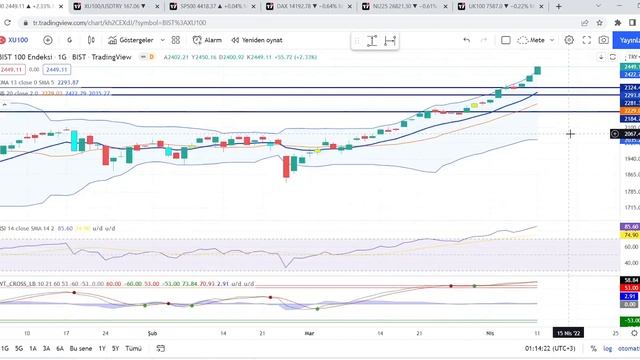This screenshot has width=640, height=360.
Task: Add a symbol to compare with plus icon
Action: click(x=48, y=40)
